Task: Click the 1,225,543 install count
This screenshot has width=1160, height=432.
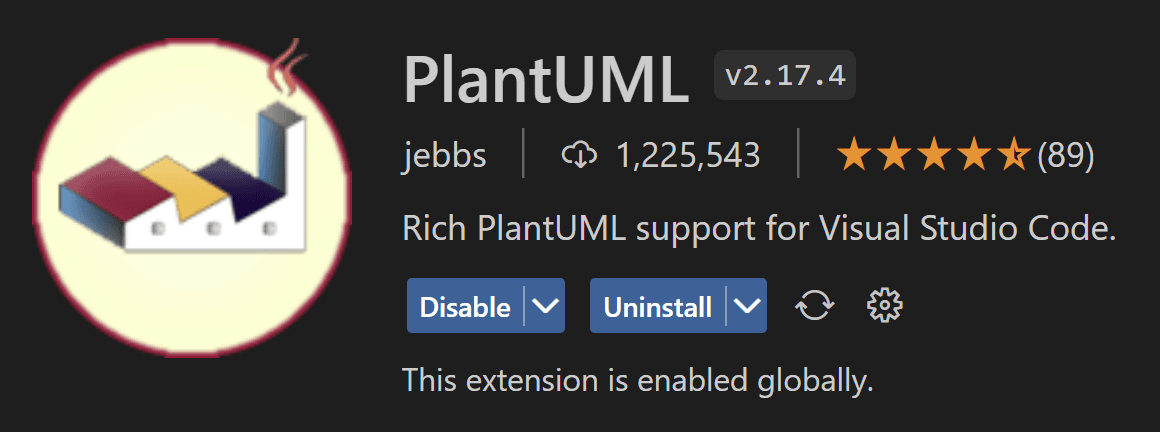Action: click(688, 155)
